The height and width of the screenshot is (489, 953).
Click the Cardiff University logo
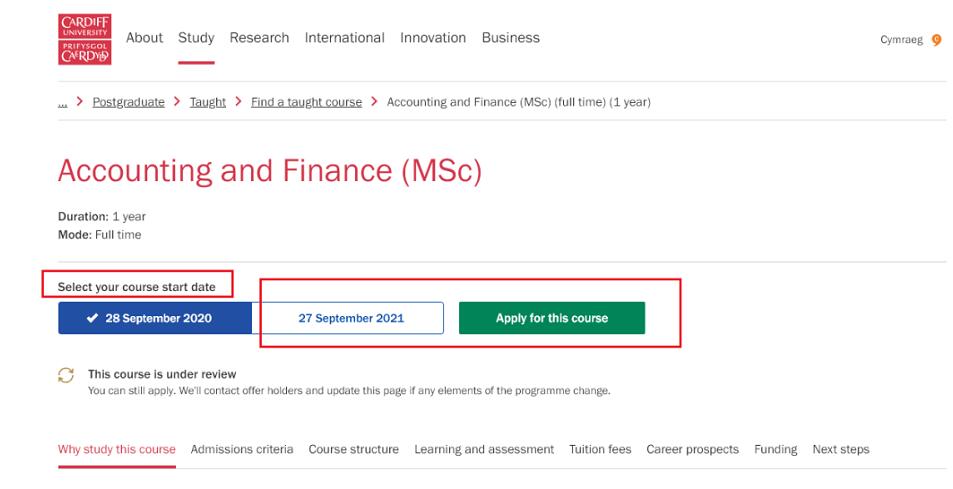tap(85, 38)
